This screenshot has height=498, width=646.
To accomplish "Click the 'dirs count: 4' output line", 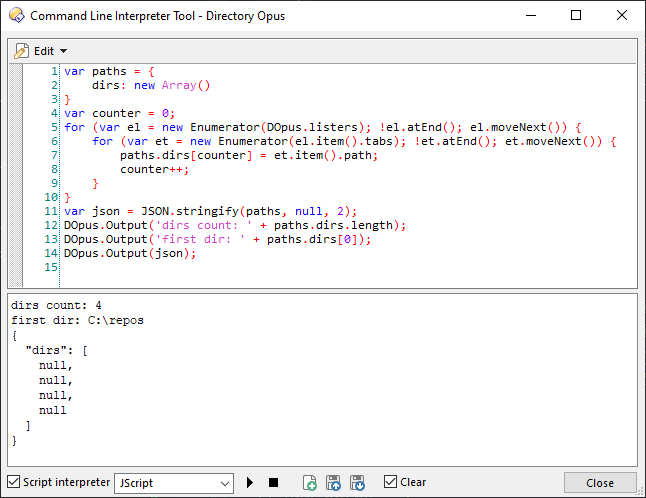I will [x=56, y=305].
